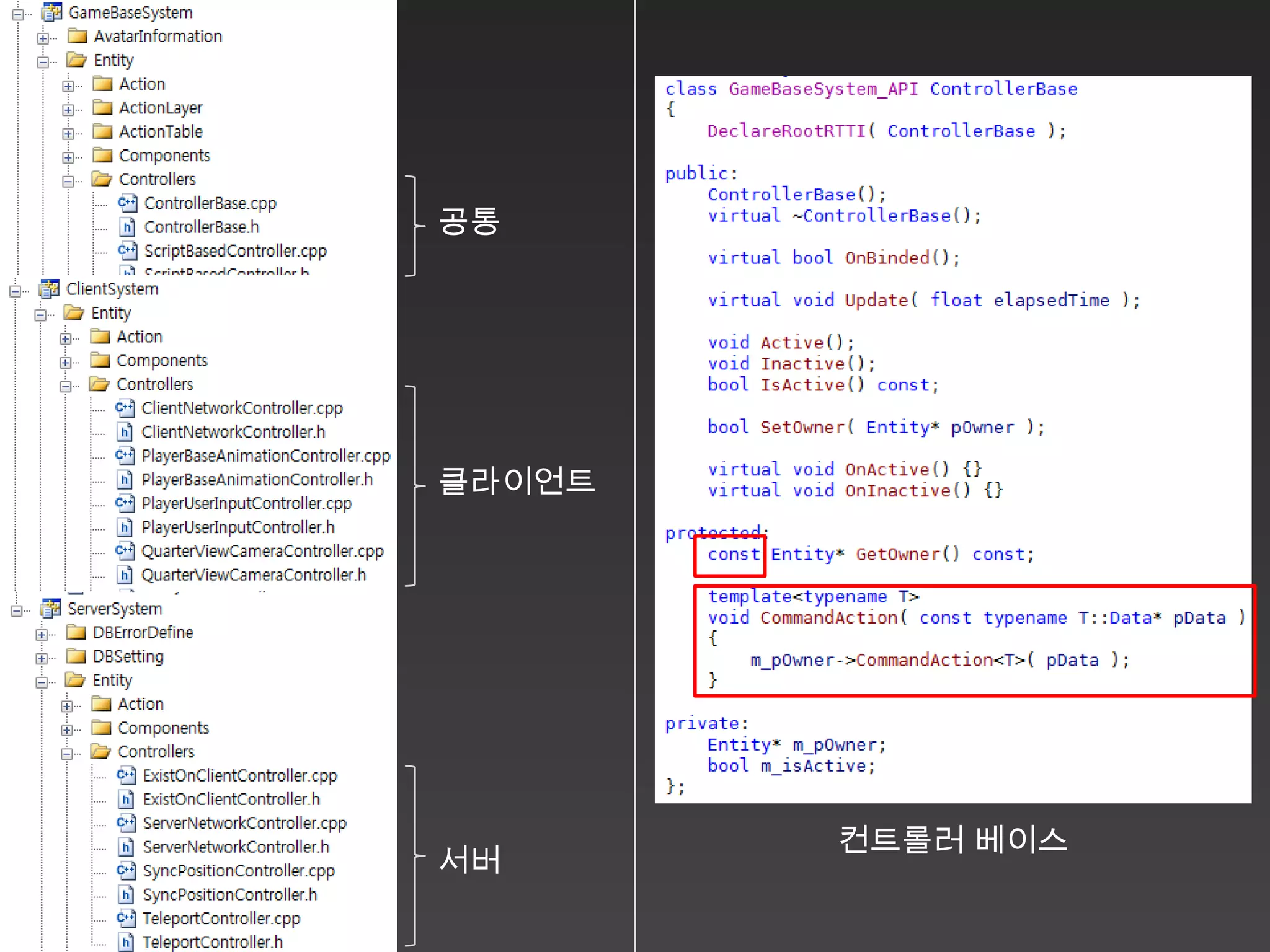Collapse the GameBaseSystem Controllers folder
1270x952 pixels.
point(68,181)
